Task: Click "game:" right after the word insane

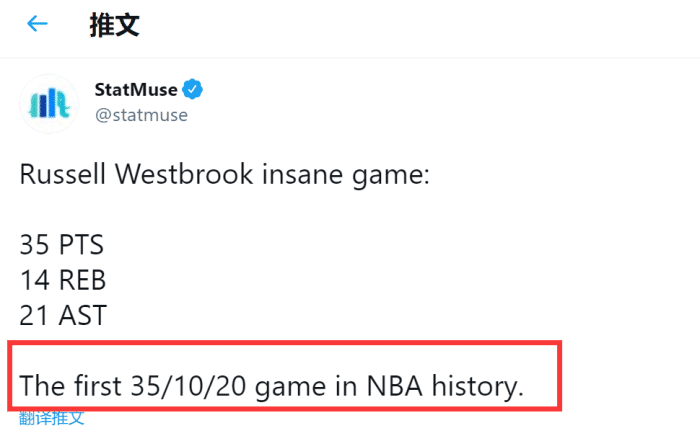Action: pos(392,175)
